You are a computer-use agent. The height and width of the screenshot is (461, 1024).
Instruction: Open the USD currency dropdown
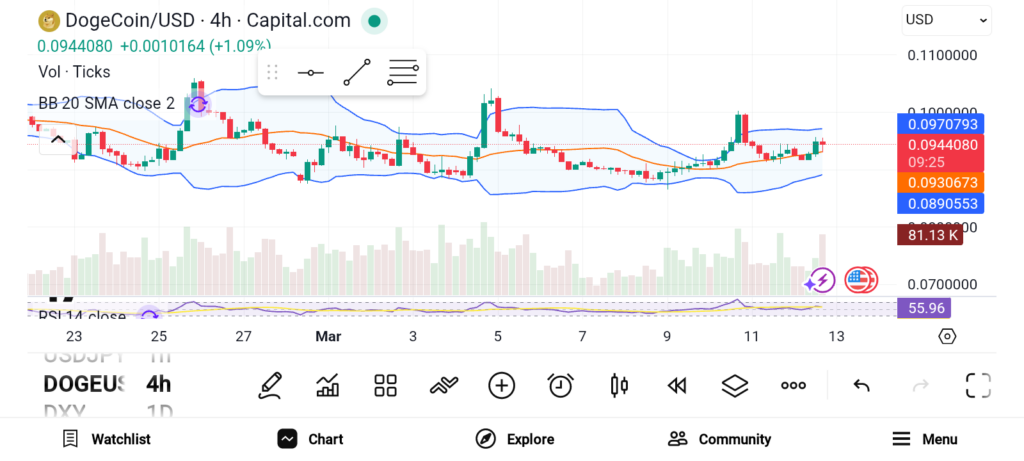pos(946,19)
